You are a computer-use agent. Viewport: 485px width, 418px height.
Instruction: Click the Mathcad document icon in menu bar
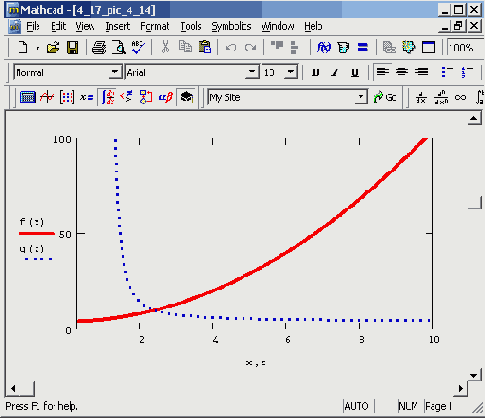click(x=15, y=26)
